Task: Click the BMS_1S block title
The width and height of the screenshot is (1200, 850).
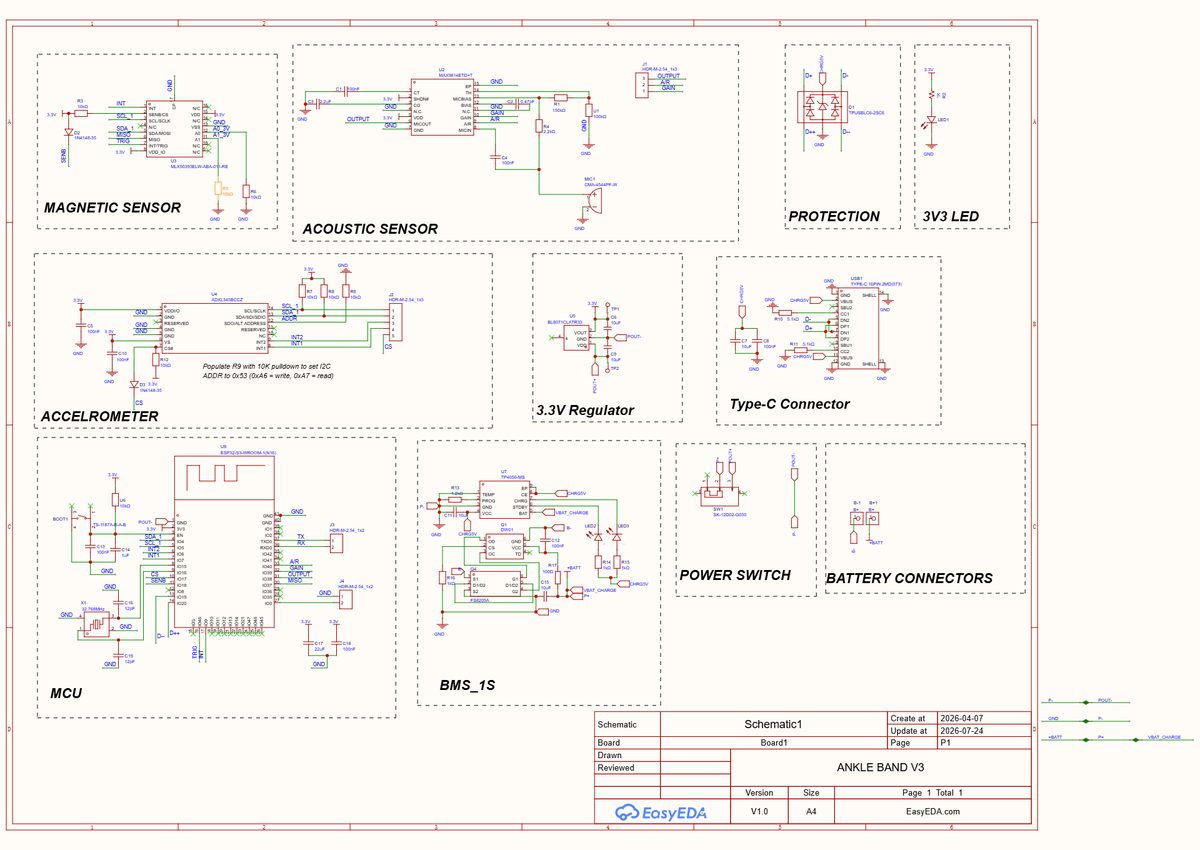Action: click(468, 685)
